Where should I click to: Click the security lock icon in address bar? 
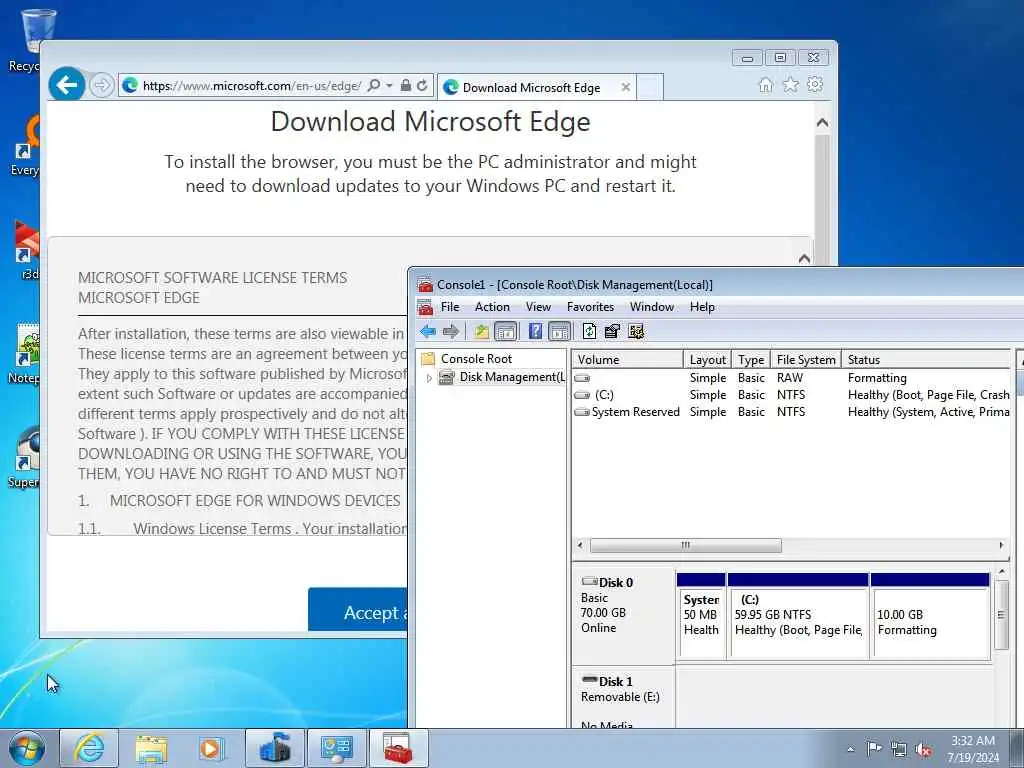(406, 86)
